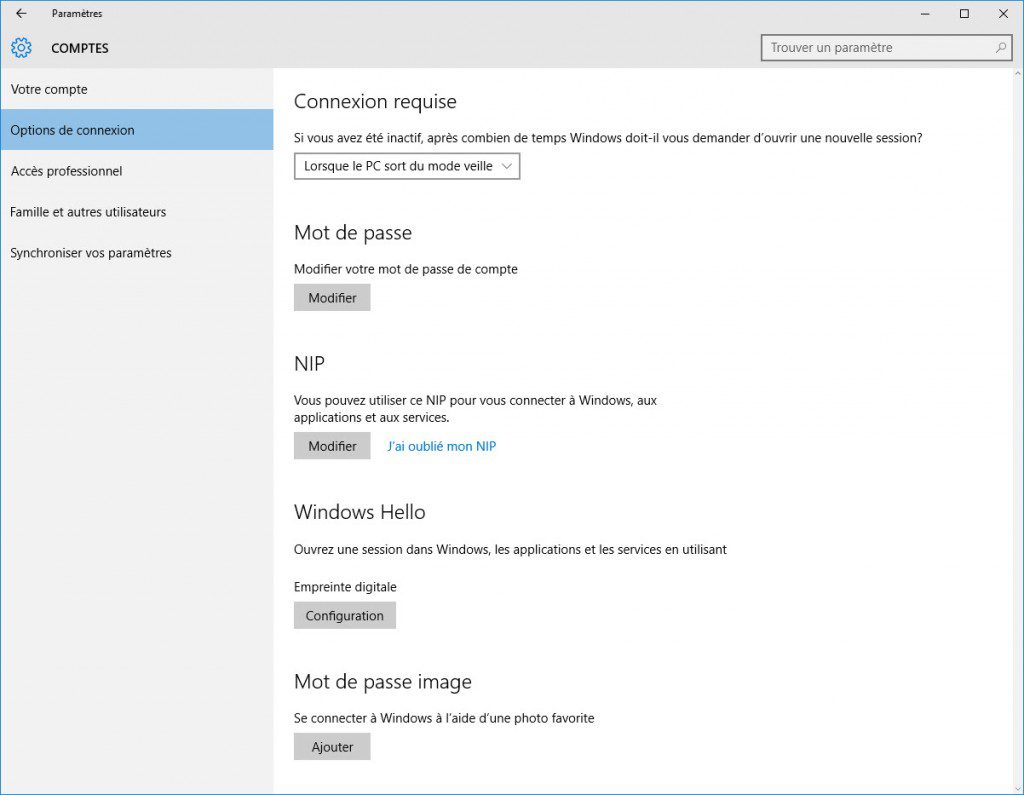Image resolution: width=1024 pixels, height=795 pixels.
Task: Click the Paramètres title bar label
Action: pyautogui.click(x=78, y=13)
